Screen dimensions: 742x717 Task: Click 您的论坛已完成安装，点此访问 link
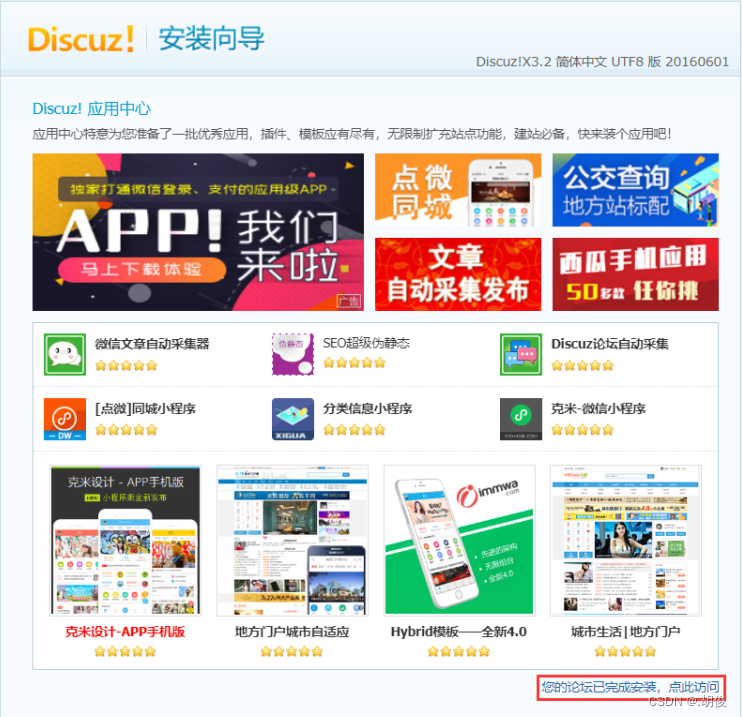point(630,687)
